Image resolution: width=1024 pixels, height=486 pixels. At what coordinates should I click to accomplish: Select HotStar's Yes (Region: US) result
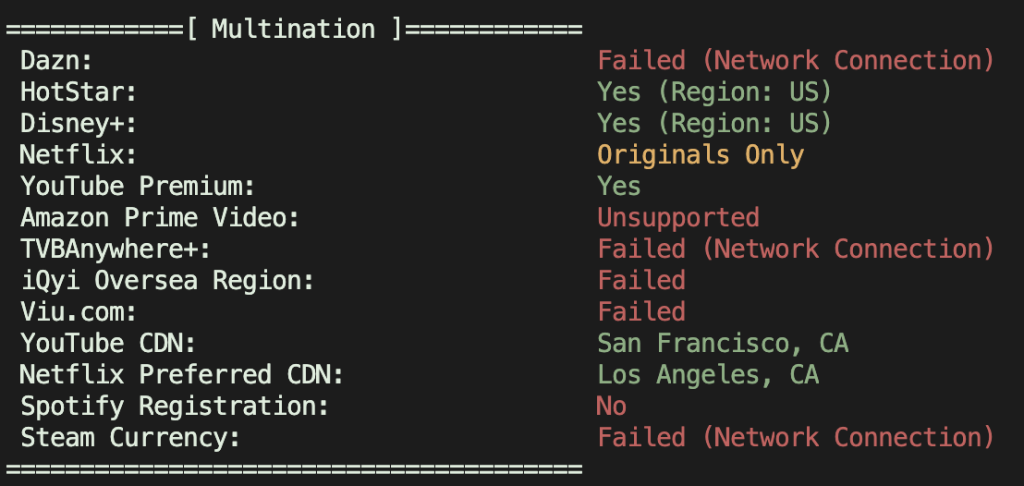[714, 92]
